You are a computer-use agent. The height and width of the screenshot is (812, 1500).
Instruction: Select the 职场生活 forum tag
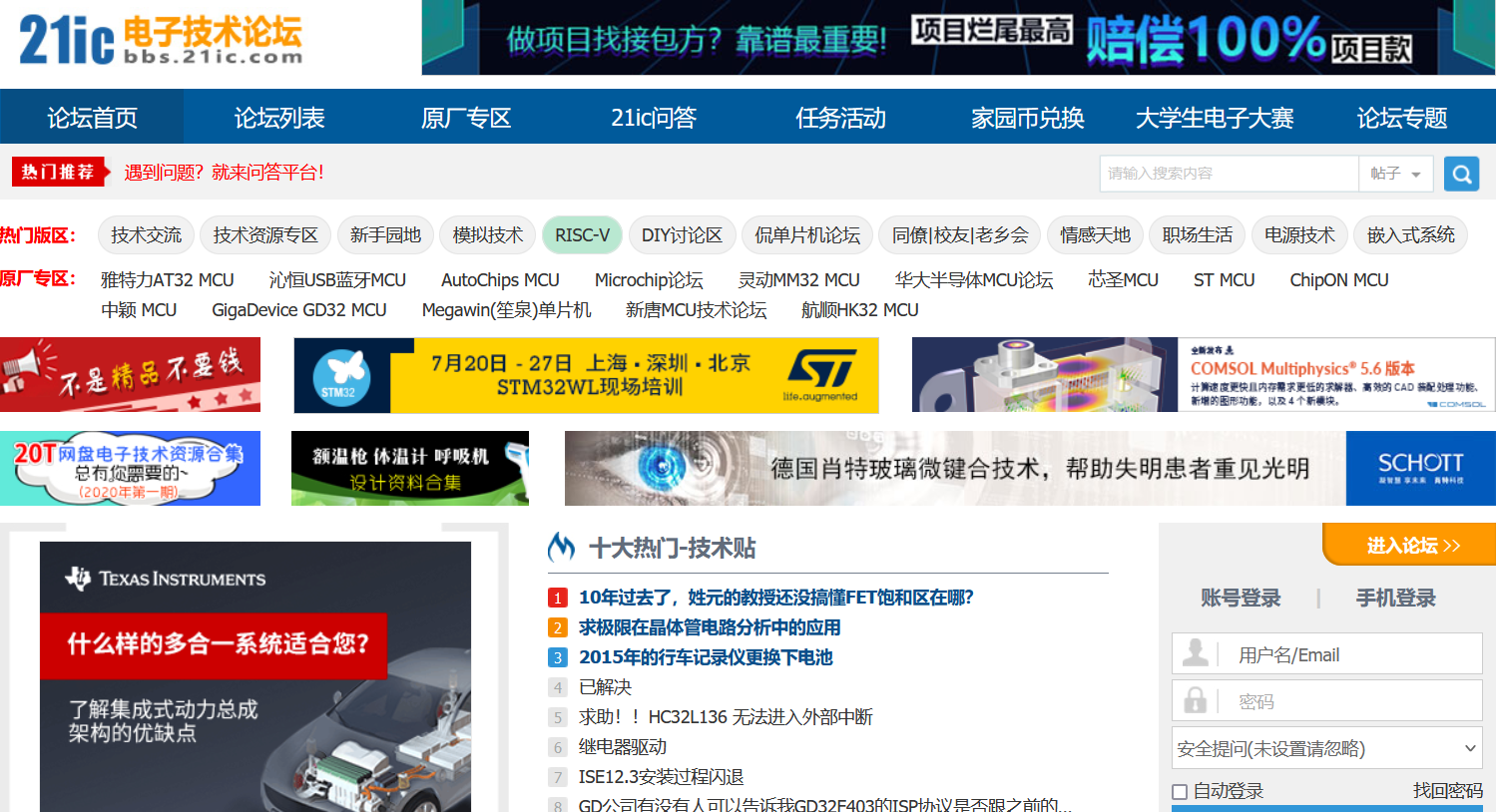coord(1198,235)
